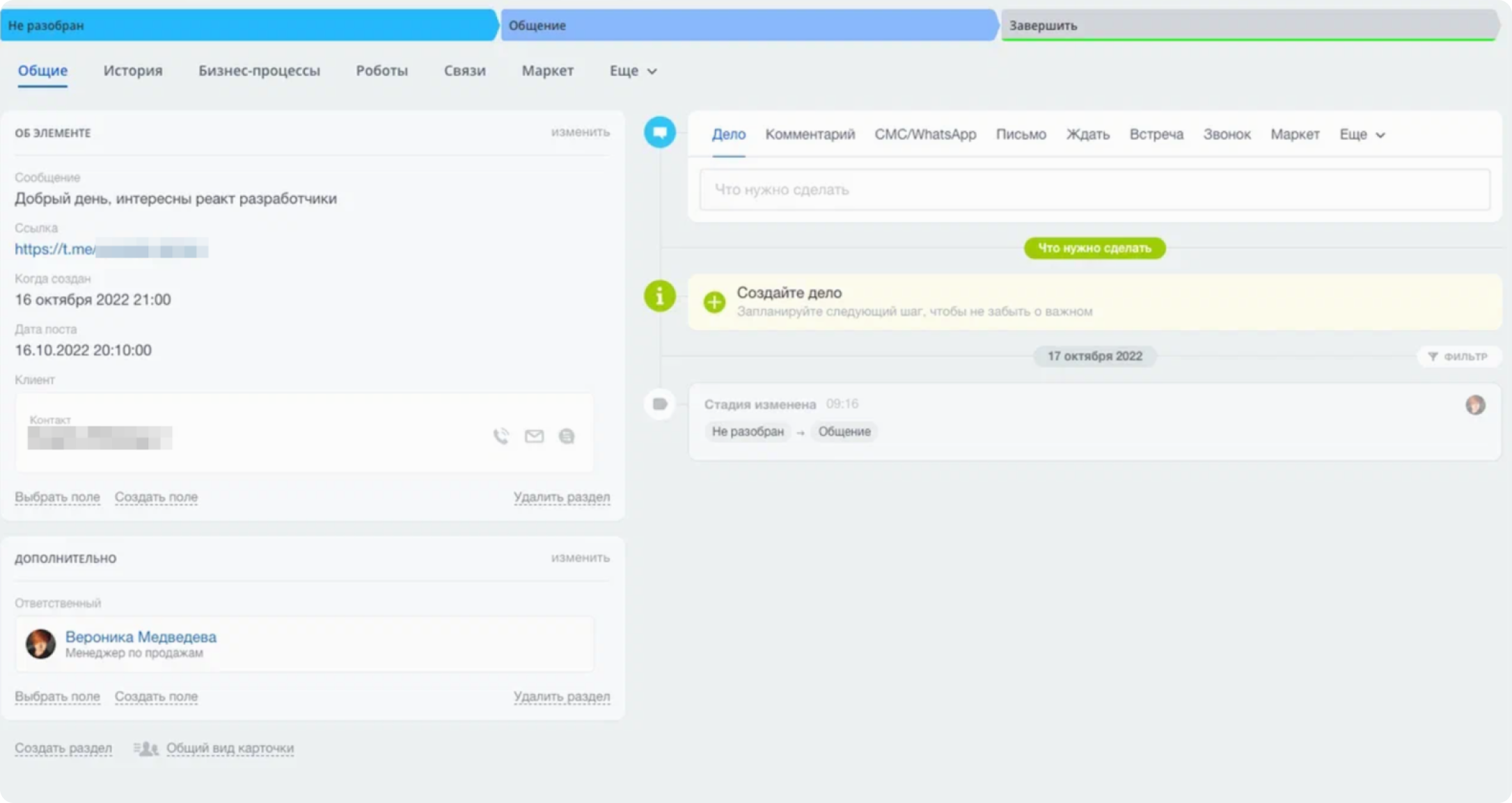Open chat via the messenger icon for contact
1512x803 pixels.
(567, 436)
